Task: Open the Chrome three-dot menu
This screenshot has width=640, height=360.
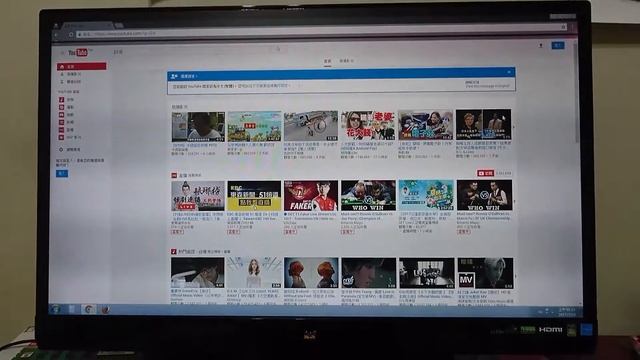Action: pyautogui.click(x=573, y=27)
